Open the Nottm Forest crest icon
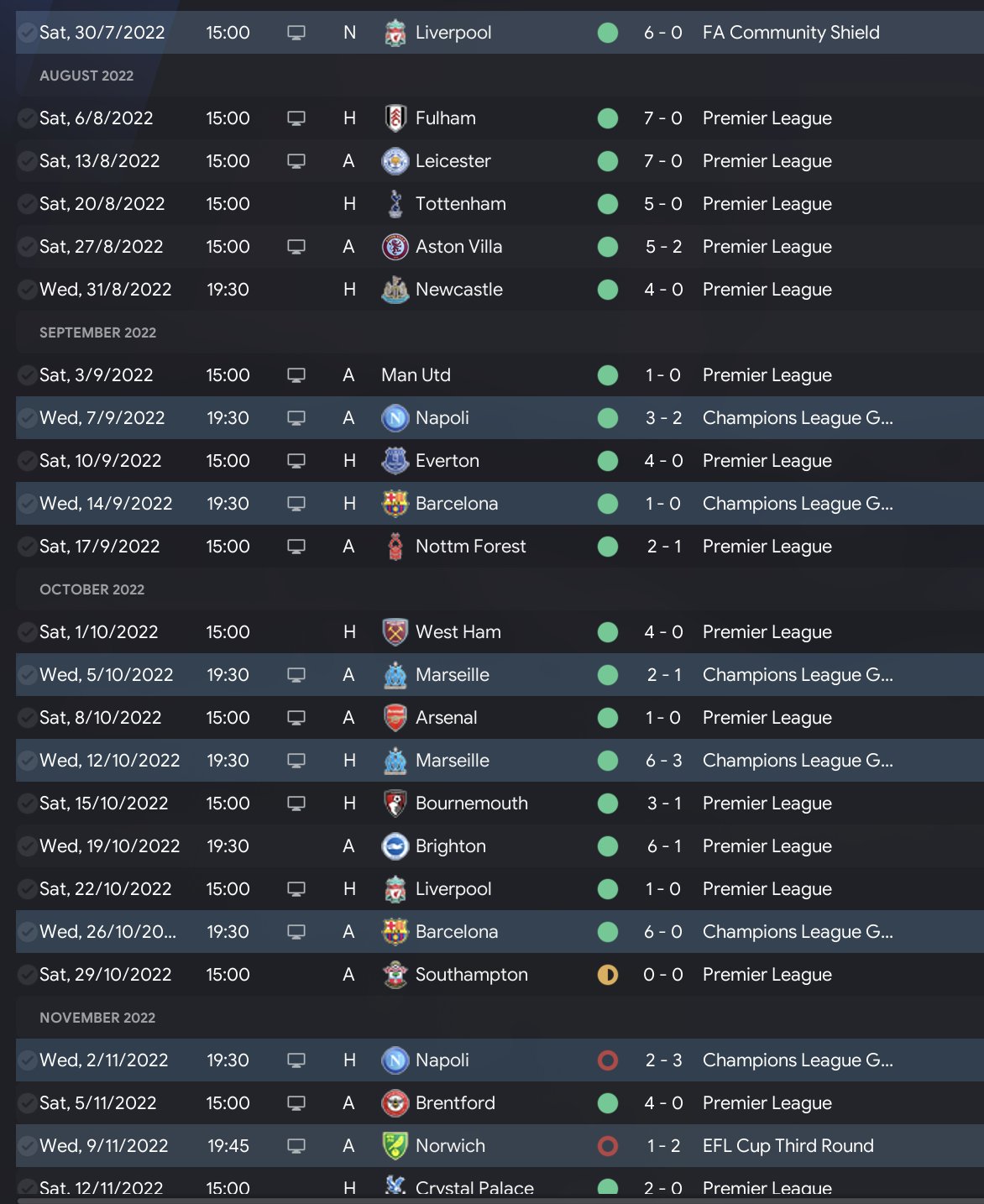This screenshot has width=984, height=1204. (395, 547)
